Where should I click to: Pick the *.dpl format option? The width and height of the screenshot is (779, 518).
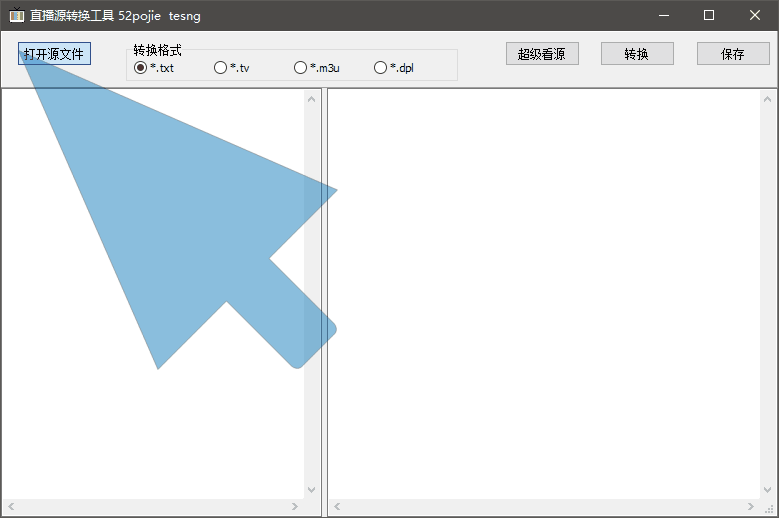coord(394,68)
